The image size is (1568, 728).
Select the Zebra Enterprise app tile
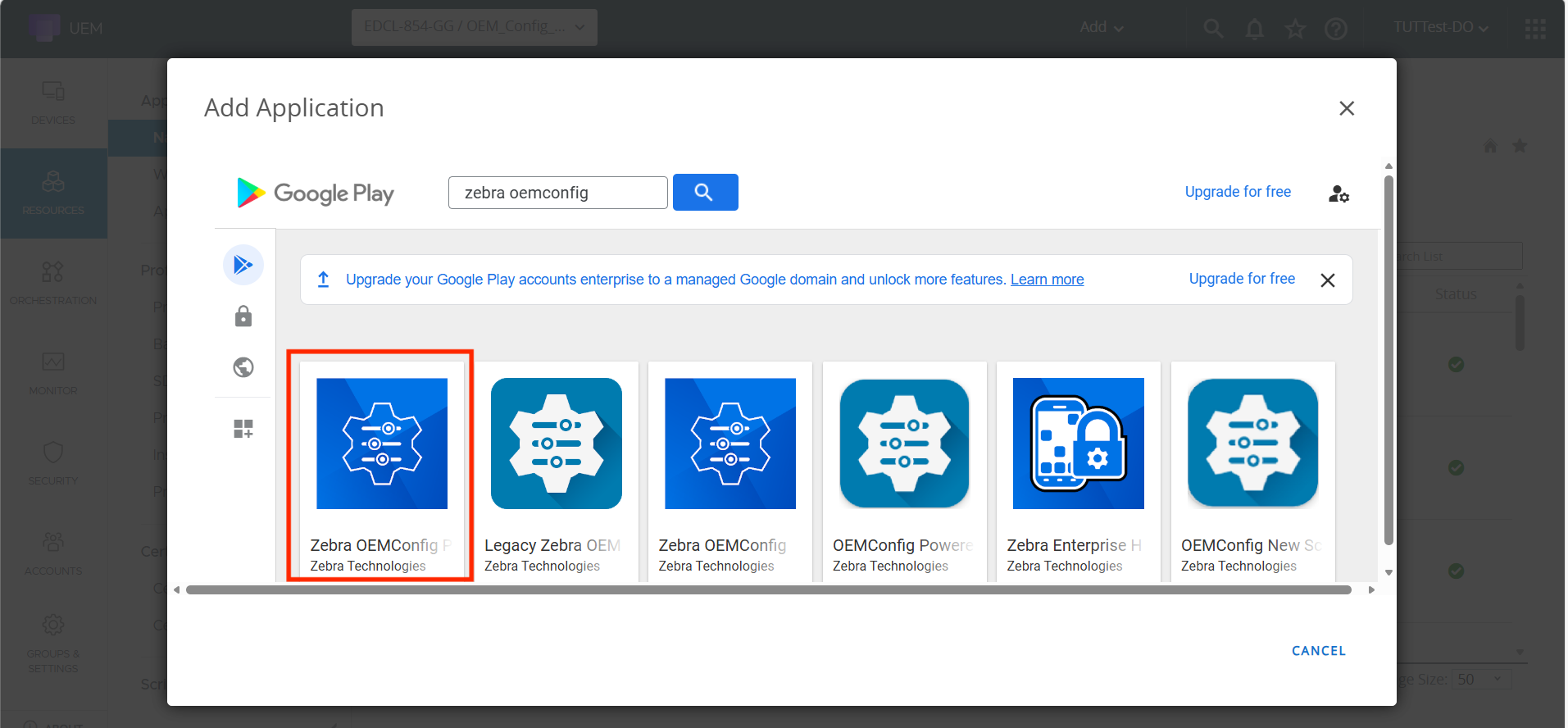click(1078, 469)
